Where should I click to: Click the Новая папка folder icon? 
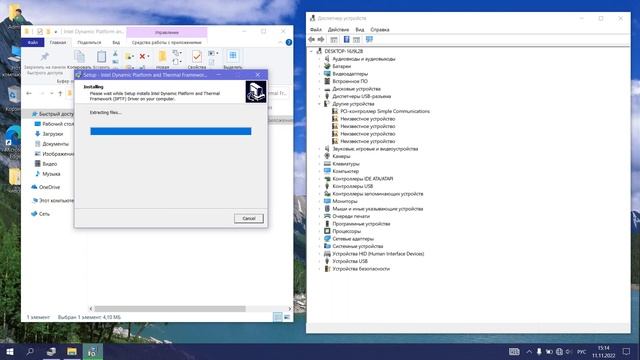pos(162,56)
